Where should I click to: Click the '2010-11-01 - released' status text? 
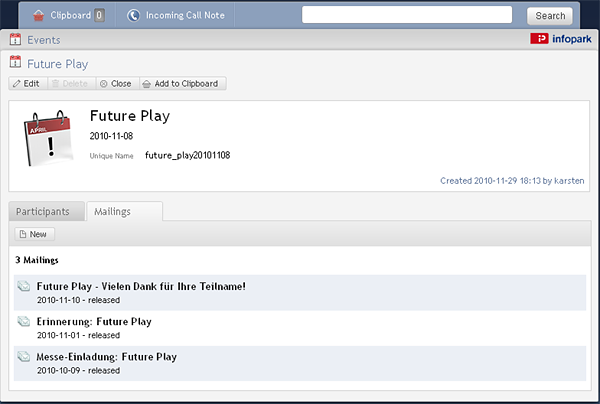(78, 335)
